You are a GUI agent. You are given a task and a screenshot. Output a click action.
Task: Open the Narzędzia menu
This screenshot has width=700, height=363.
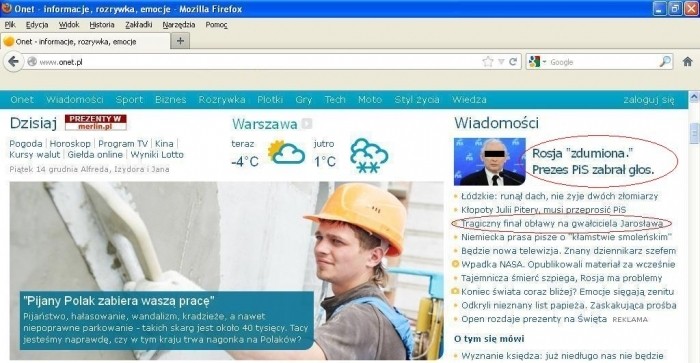coord(179,25)
